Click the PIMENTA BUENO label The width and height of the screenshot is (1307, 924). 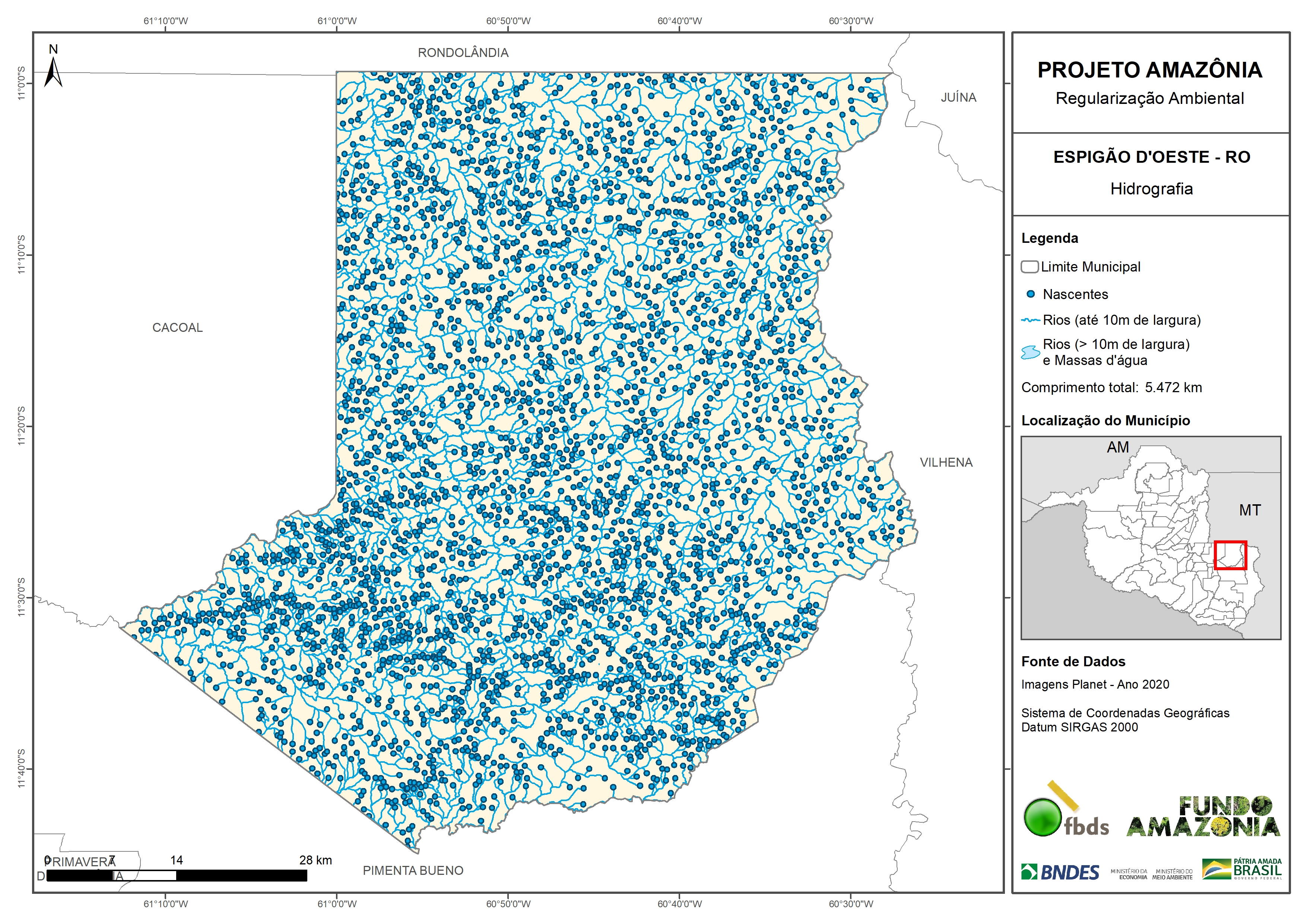point(413,870)
